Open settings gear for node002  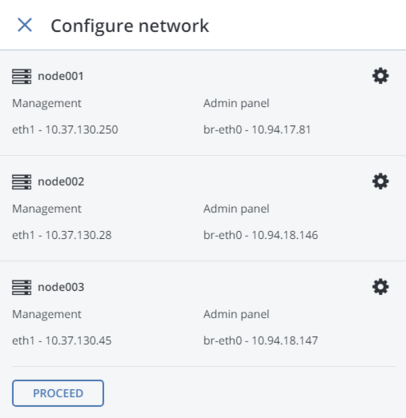click(380, 181)
